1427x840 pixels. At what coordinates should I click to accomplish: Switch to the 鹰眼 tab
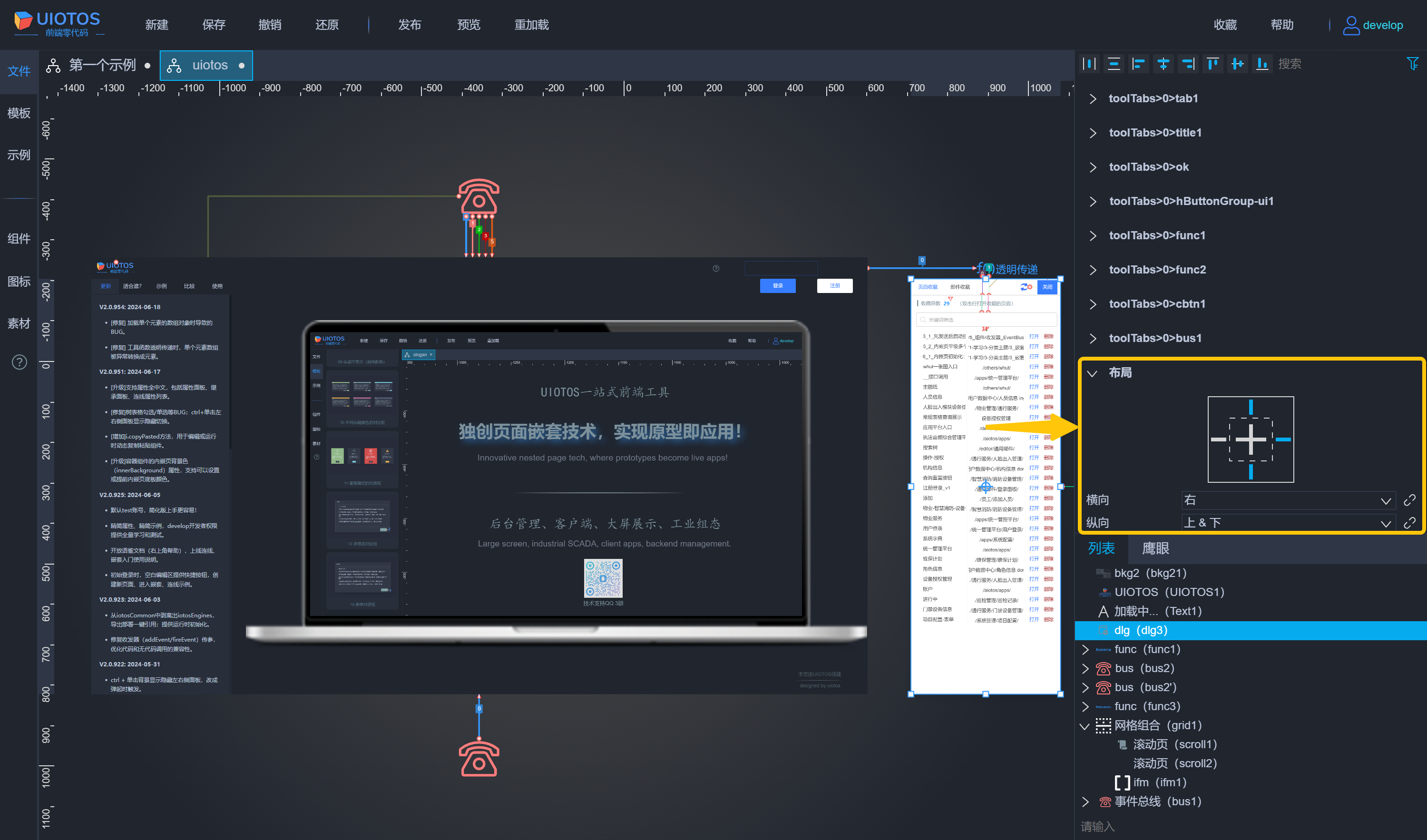point(1155,548)
